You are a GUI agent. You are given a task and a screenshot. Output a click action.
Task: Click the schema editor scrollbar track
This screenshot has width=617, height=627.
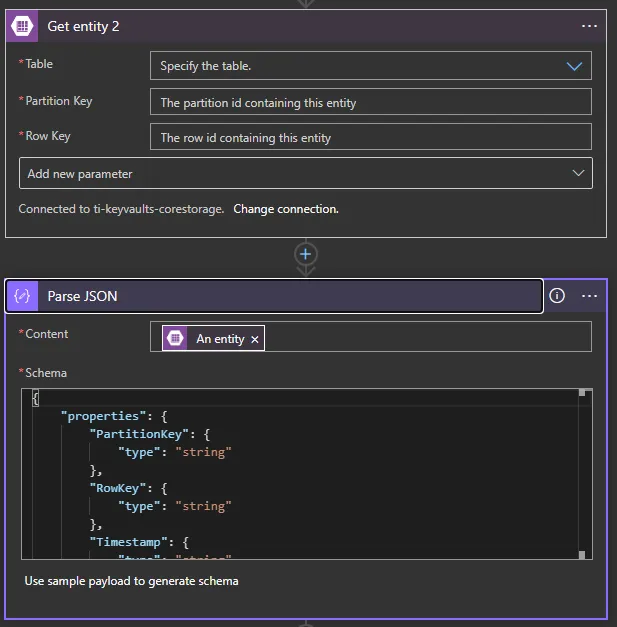pyautogui.click(x=582, y=473)
